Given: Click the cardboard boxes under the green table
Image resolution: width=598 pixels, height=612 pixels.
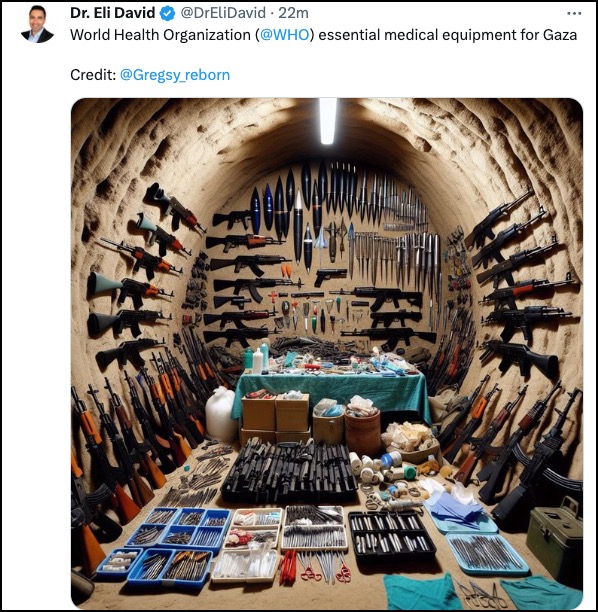Looking at the screenshot, I should (x=276, y=418).
